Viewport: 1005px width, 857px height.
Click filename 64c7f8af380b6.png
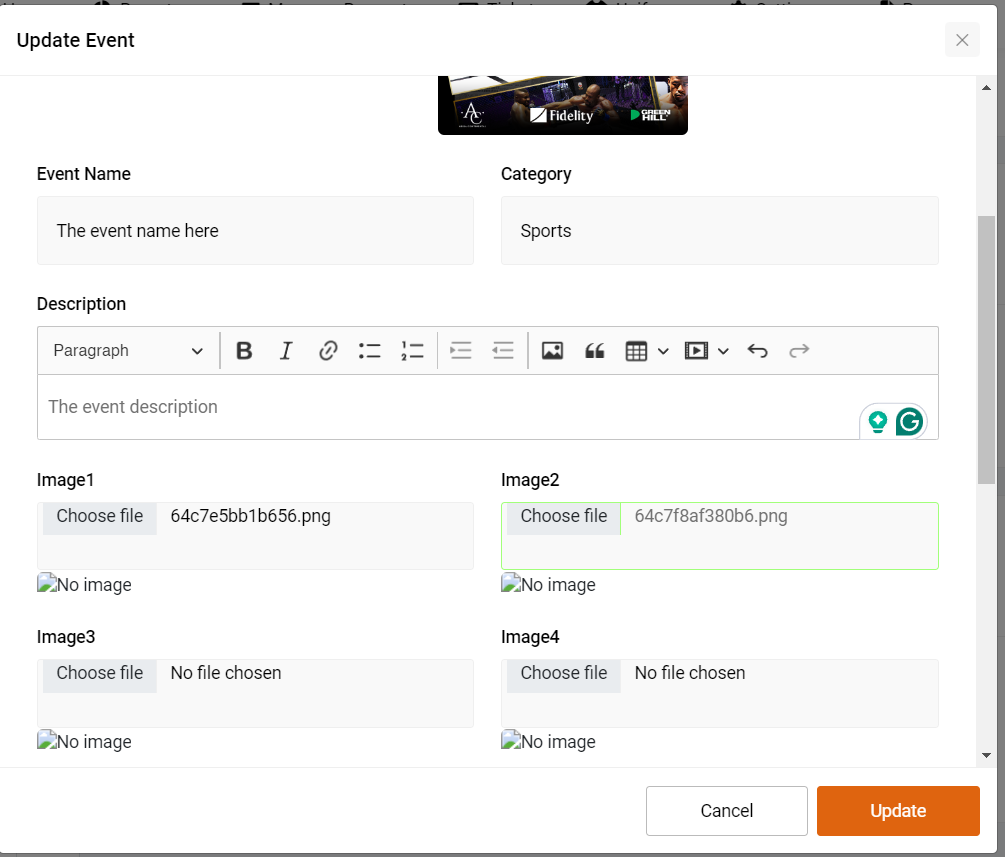pyautogui.click(x=711, y=517)
